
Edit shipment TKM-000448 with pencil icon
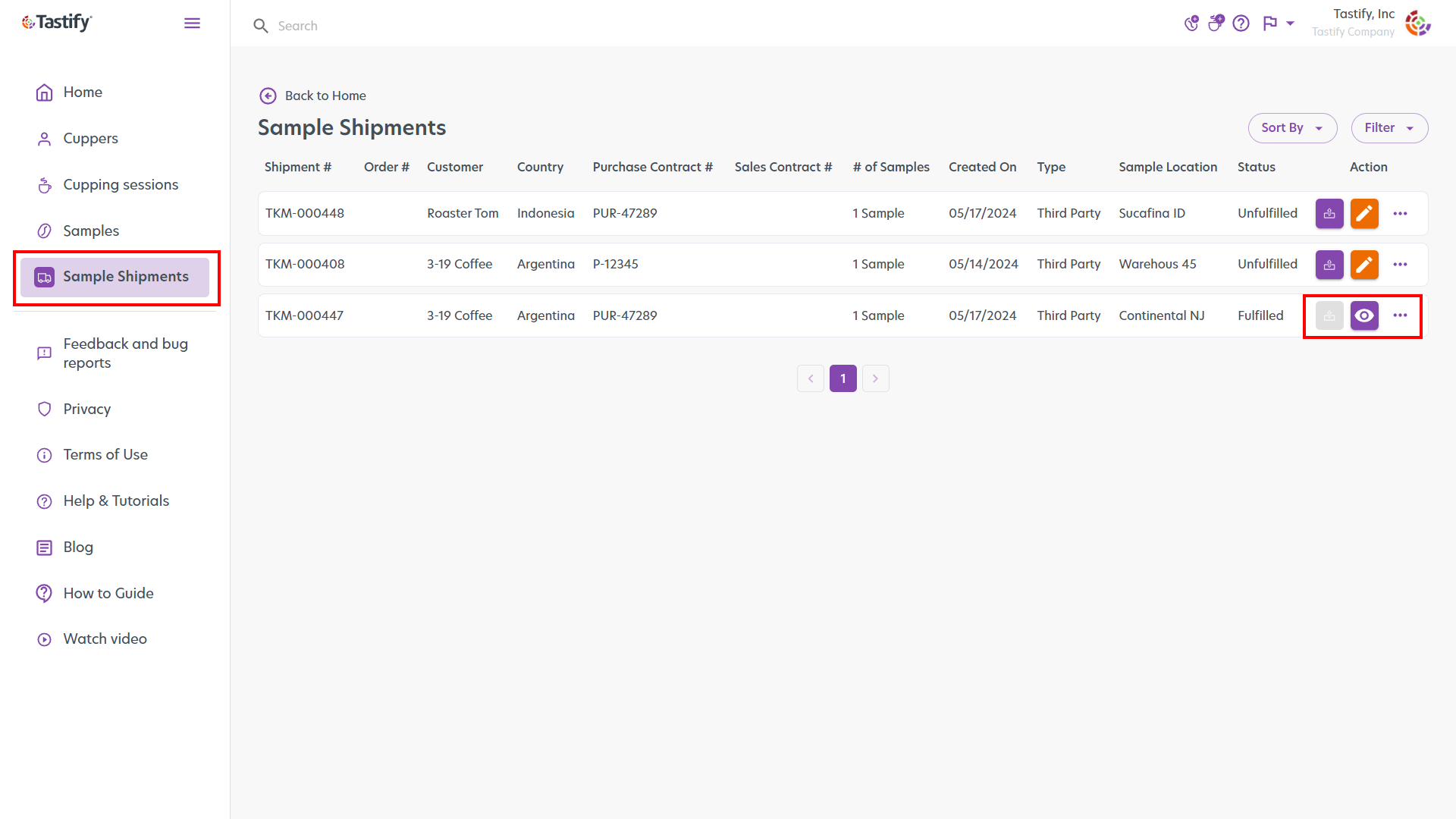coord(1364,214)
